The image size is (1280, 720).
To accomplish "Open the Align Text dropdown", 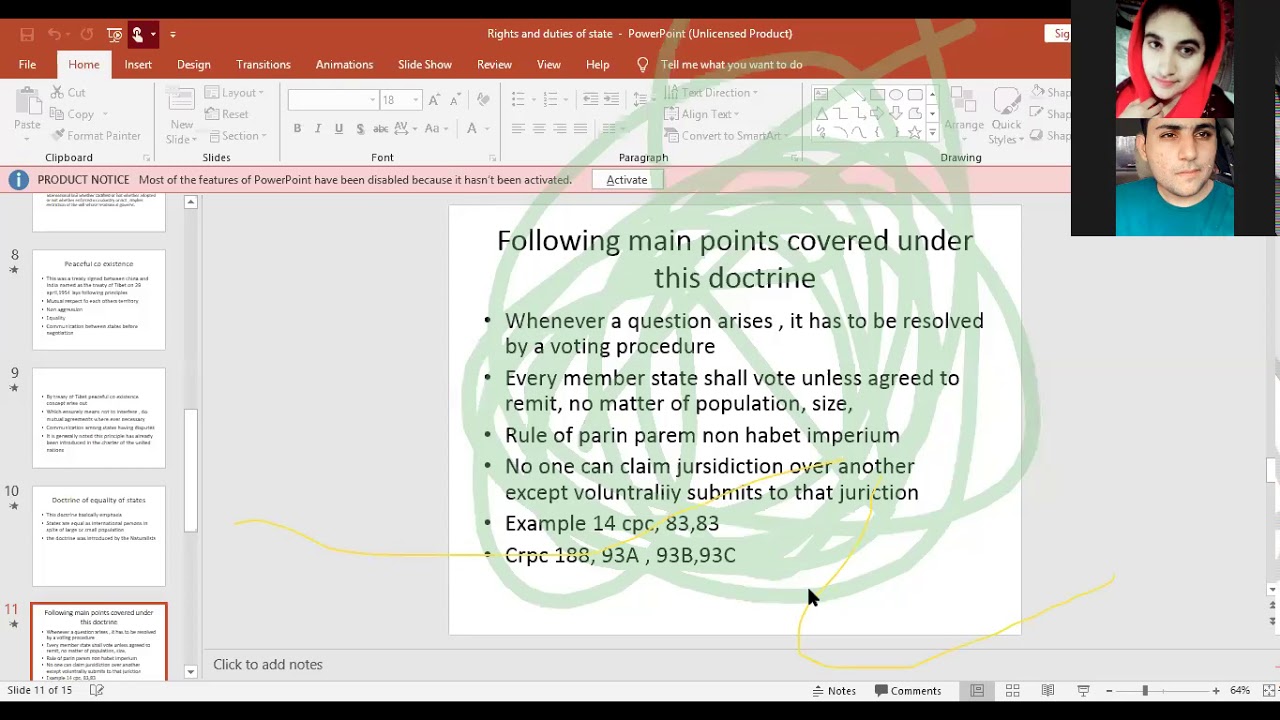I will click(x=701, y=114).
